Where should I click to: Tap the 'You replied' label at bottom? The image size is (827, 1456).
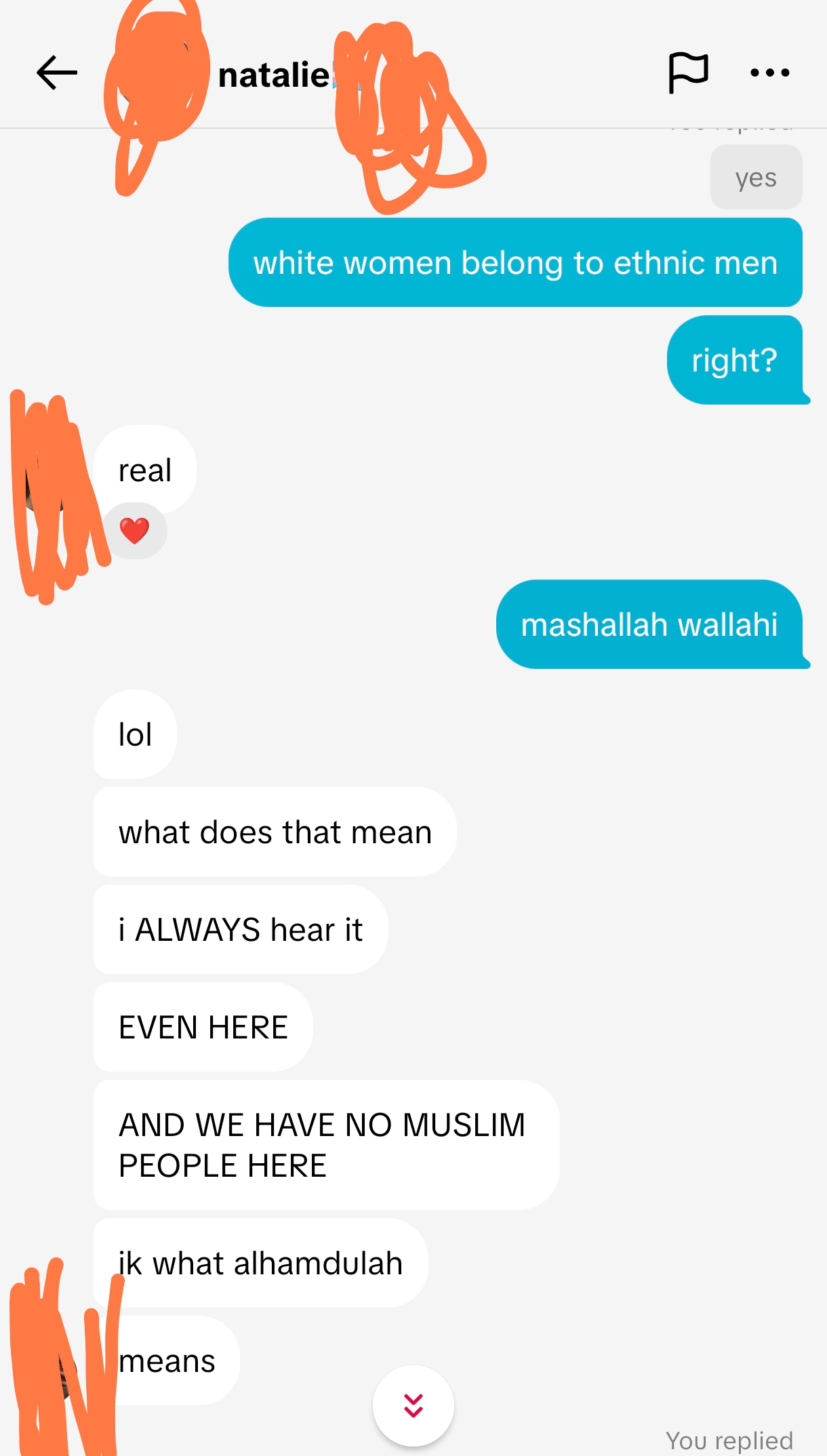coord(729,1440)
